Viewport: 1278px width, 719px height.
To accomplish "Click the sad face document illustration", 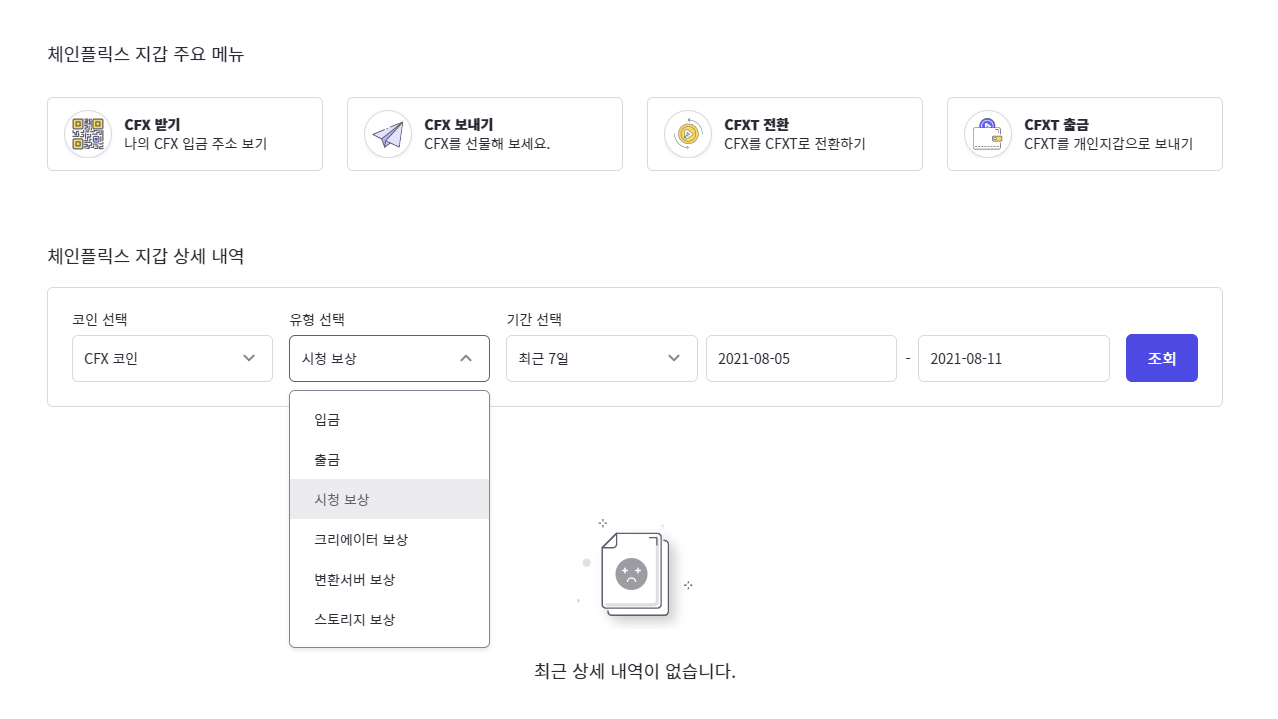I will point(632,574).
